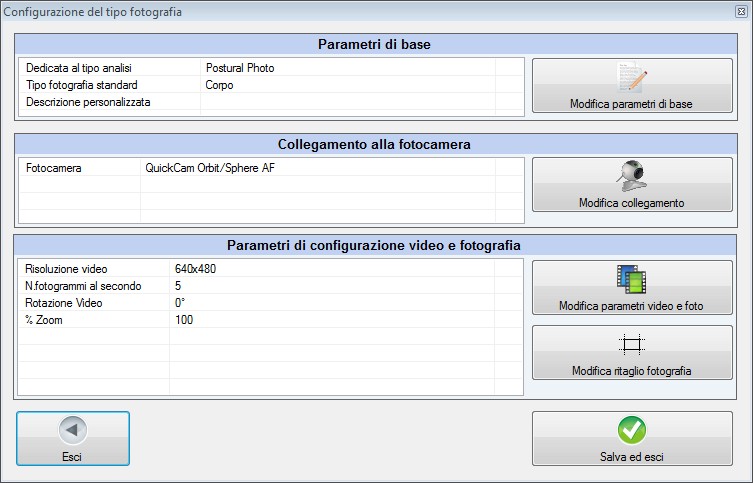Click the window title Configurazione del tipo fotografia
Screen dimensions: 753x483
[x=93, y=12]
